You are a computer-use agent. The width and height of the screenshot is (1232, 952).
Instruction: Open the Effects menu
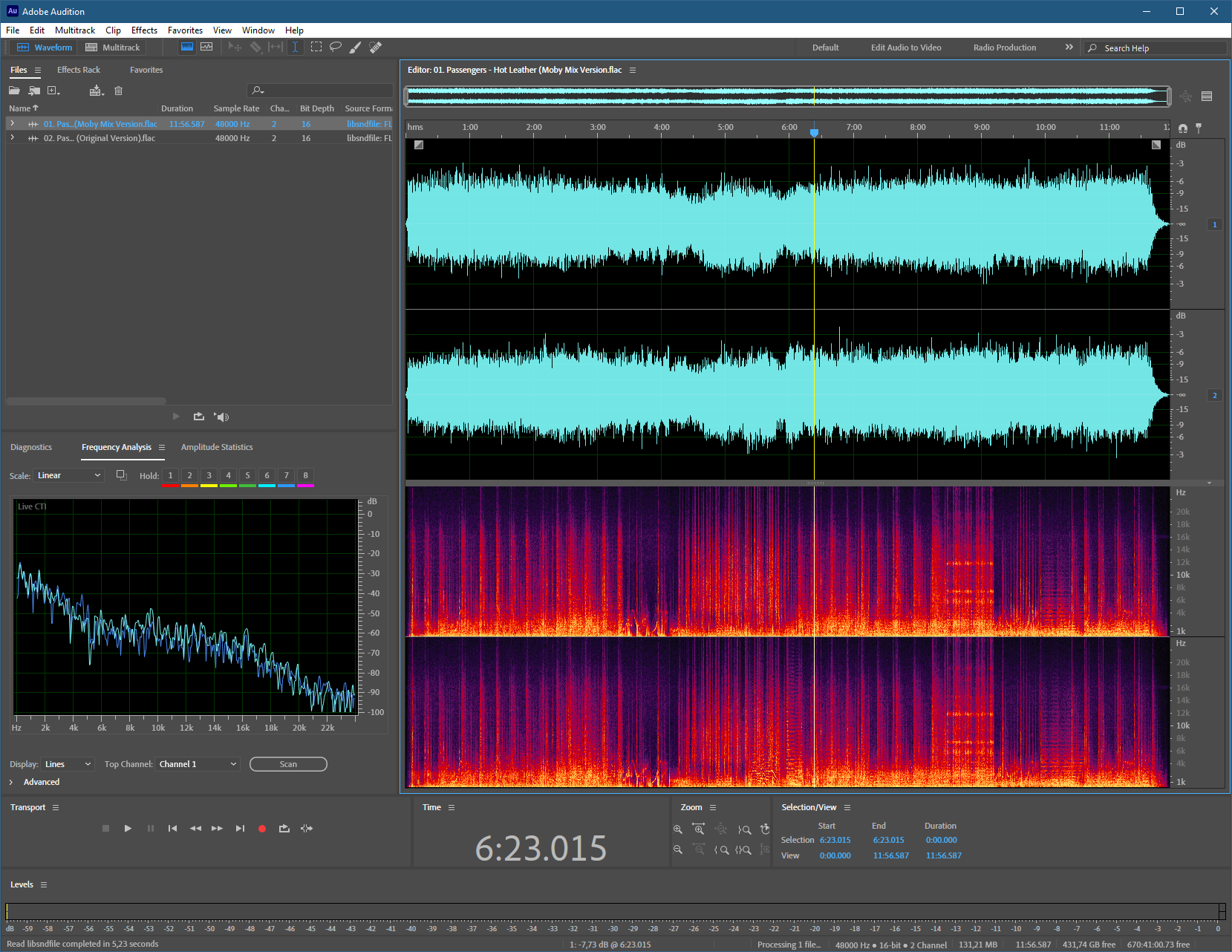click(144, 30)
